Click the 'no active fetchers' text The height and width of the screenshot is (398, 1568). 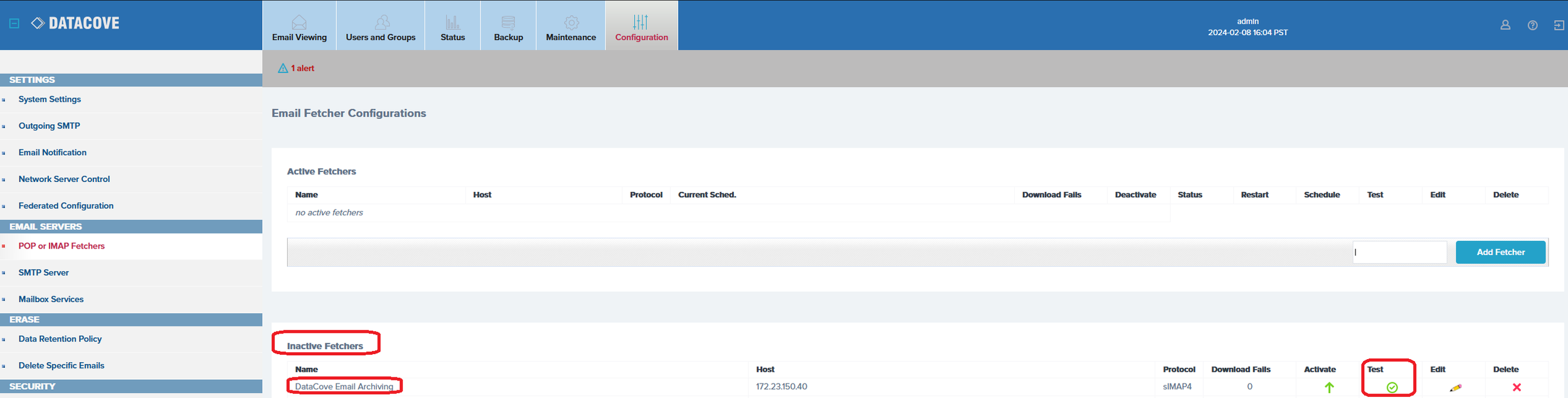coord(329,213)
